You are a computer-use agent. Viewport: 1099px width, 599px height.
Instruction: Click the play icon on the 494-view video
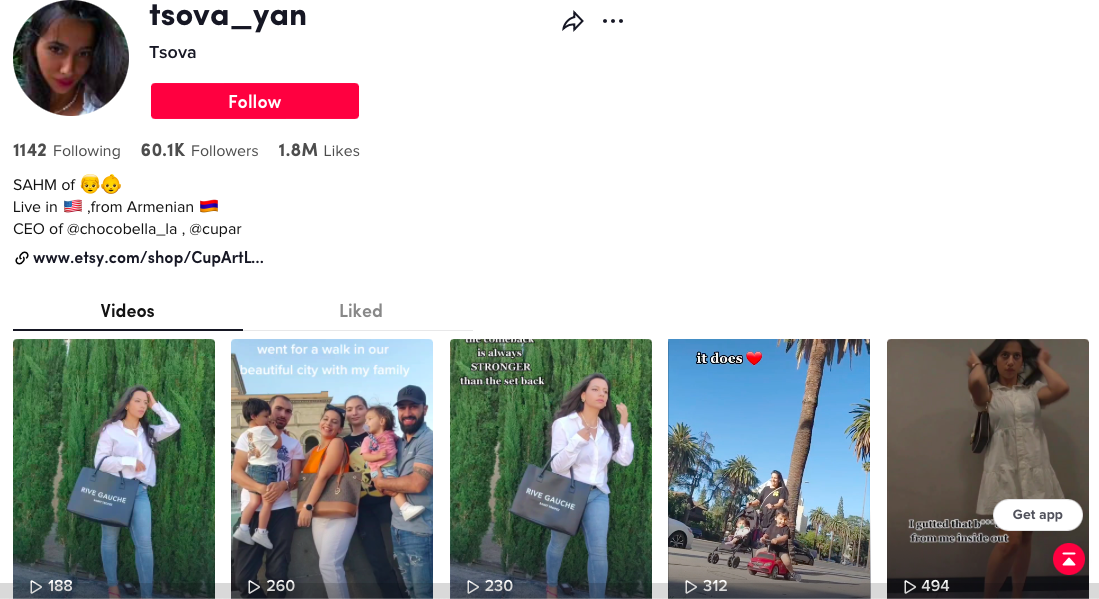coord(909,586)
